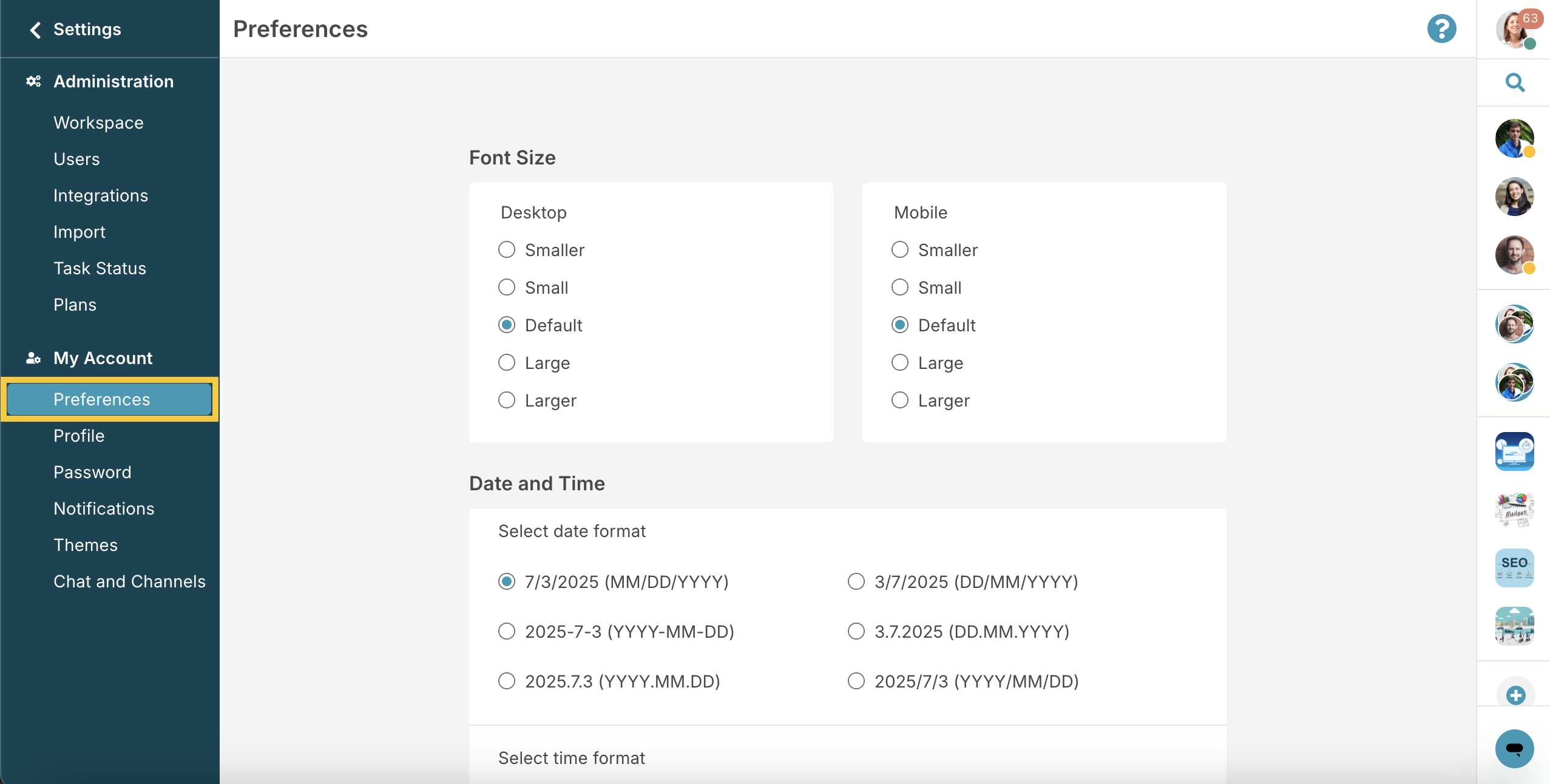This screenshot has height=784, width=1550.
Task: Click the Administration gear icon
Action: pyautogui.click(x=33, y=81)
